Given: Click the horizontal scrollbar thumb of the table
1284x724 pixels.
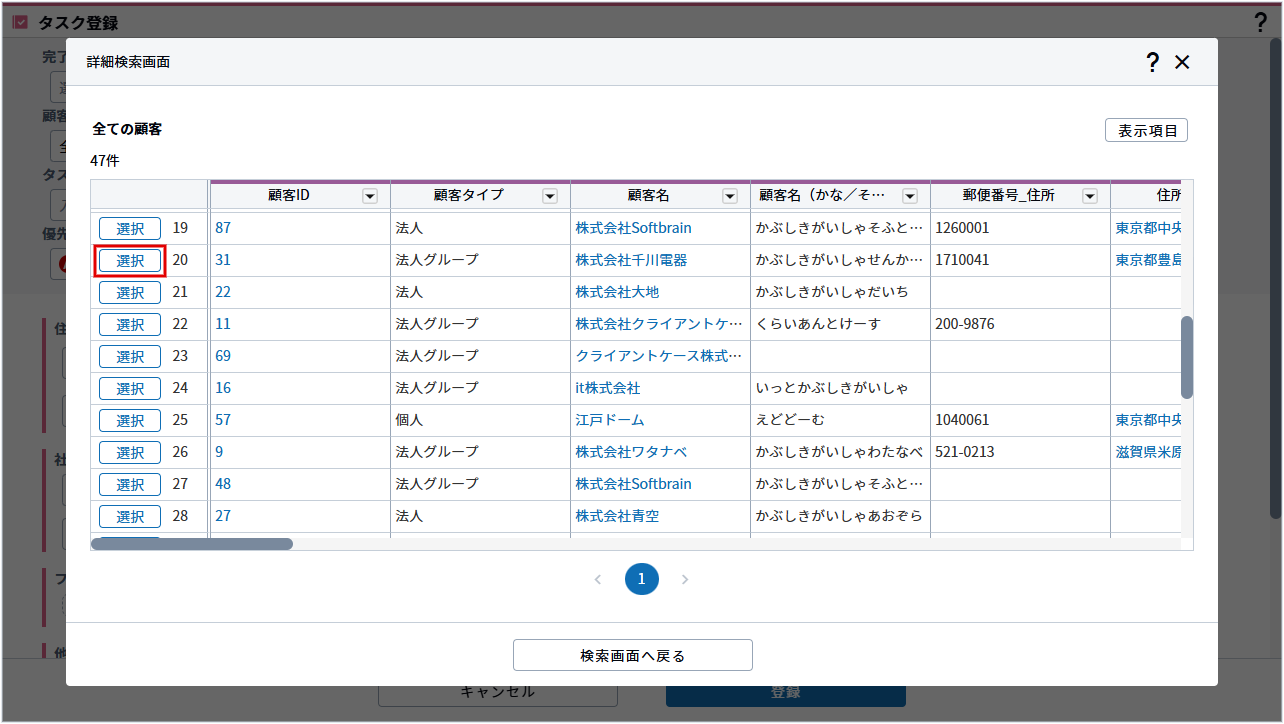Looking at the screenshot, I should pos(192,544).
